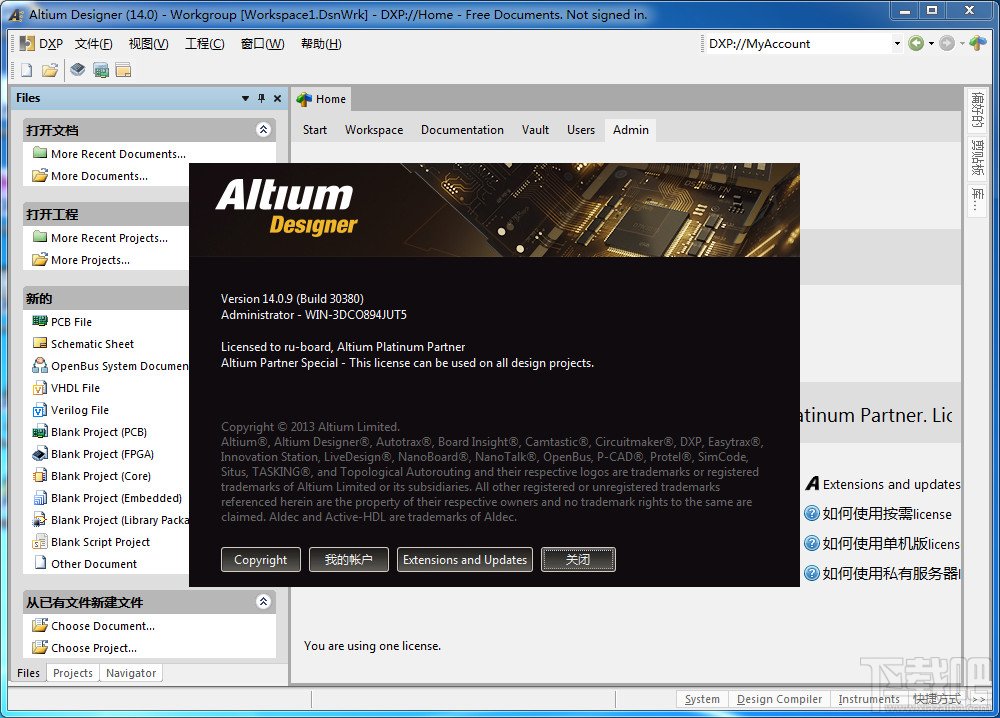Click Choose Document... link

pyautogui.click(x=102, y=626)
